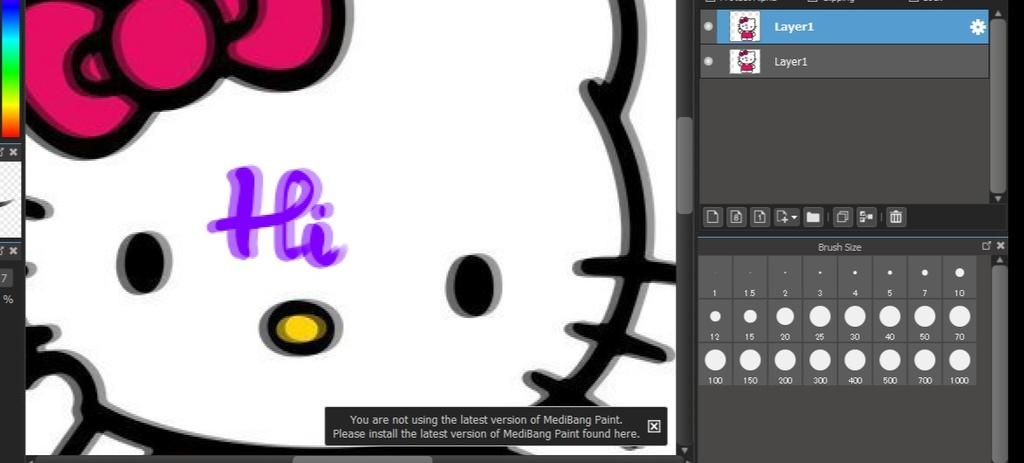Set brush size to 70

point(959,321)
